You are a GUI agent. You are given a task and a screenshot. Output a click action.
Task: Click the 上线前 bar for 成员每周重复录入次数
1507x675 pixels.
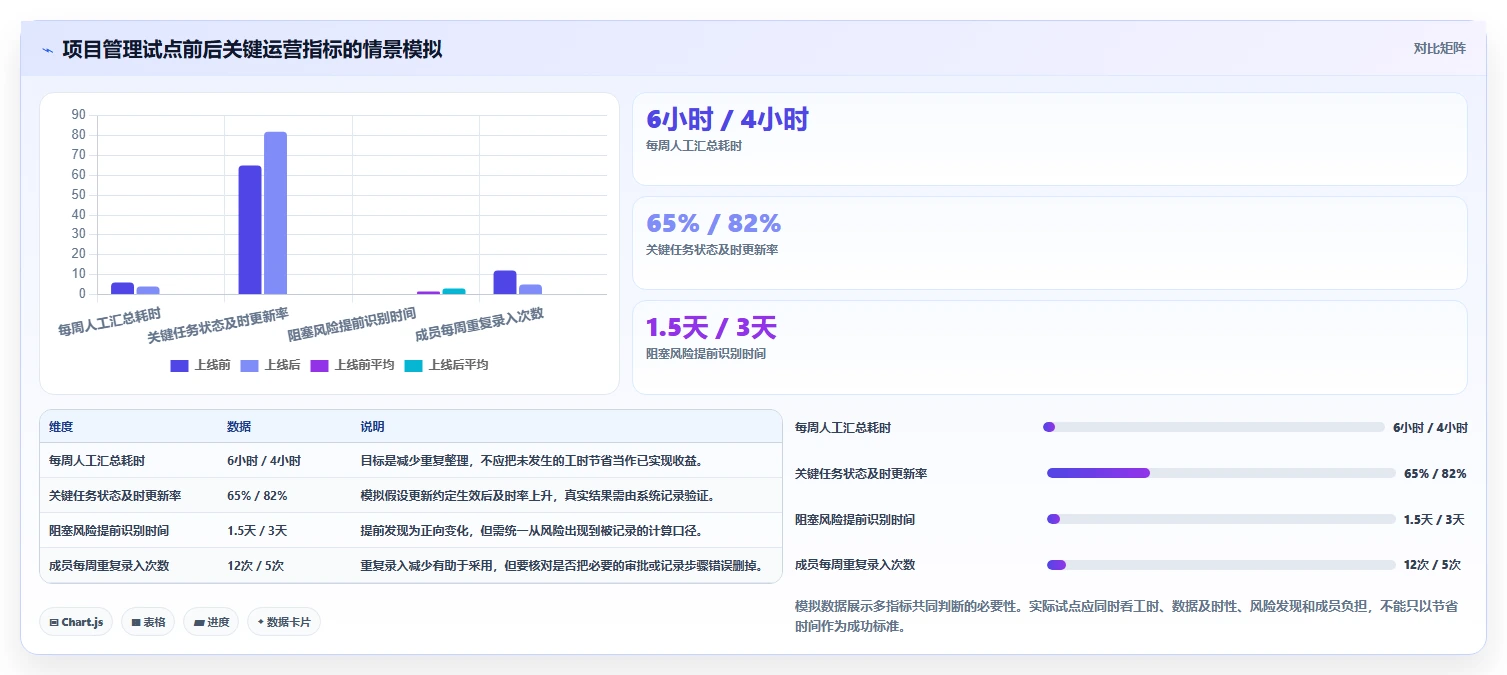pyautogui.click(x=505, y=282)
